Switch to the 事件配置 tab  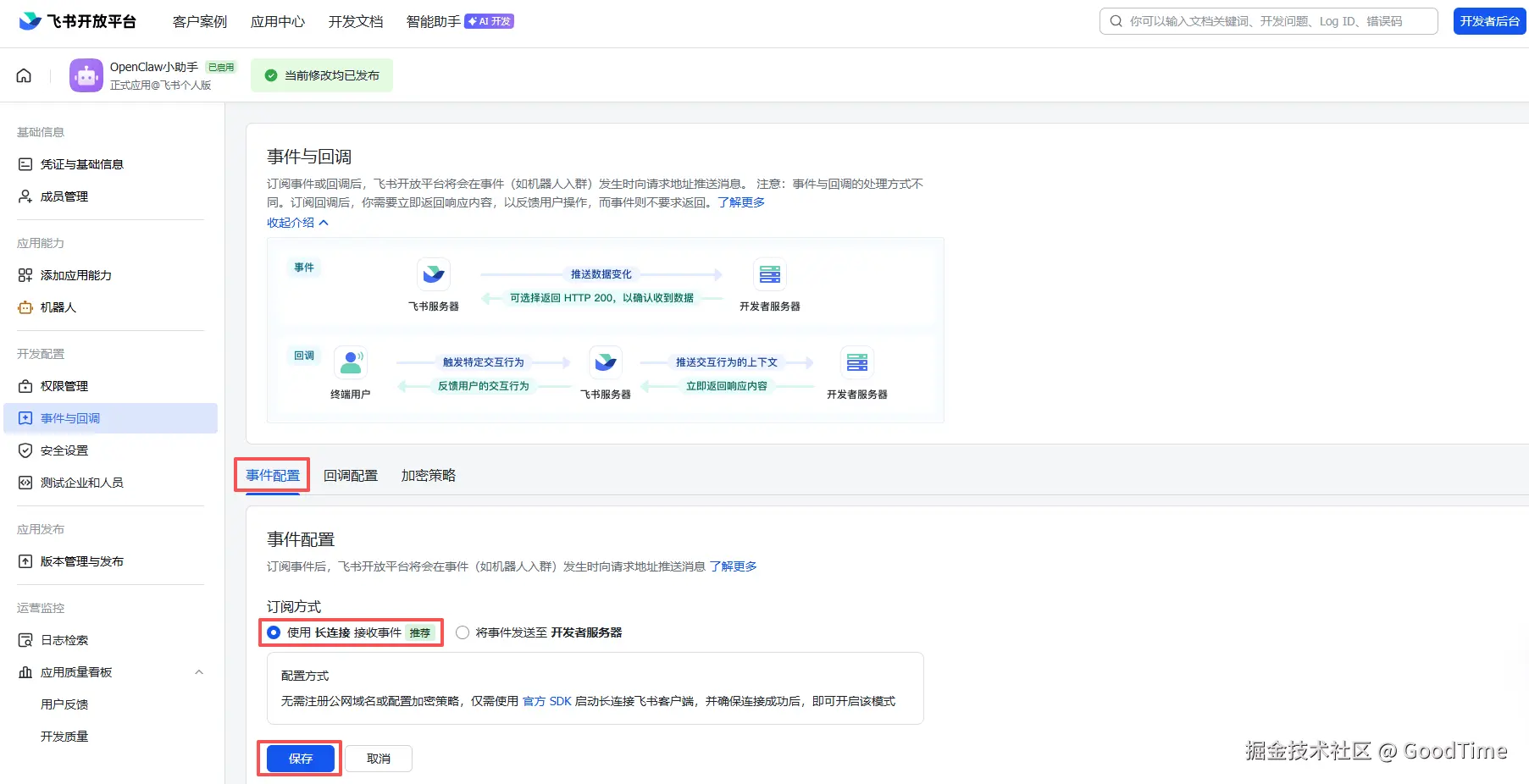(273, 476)
